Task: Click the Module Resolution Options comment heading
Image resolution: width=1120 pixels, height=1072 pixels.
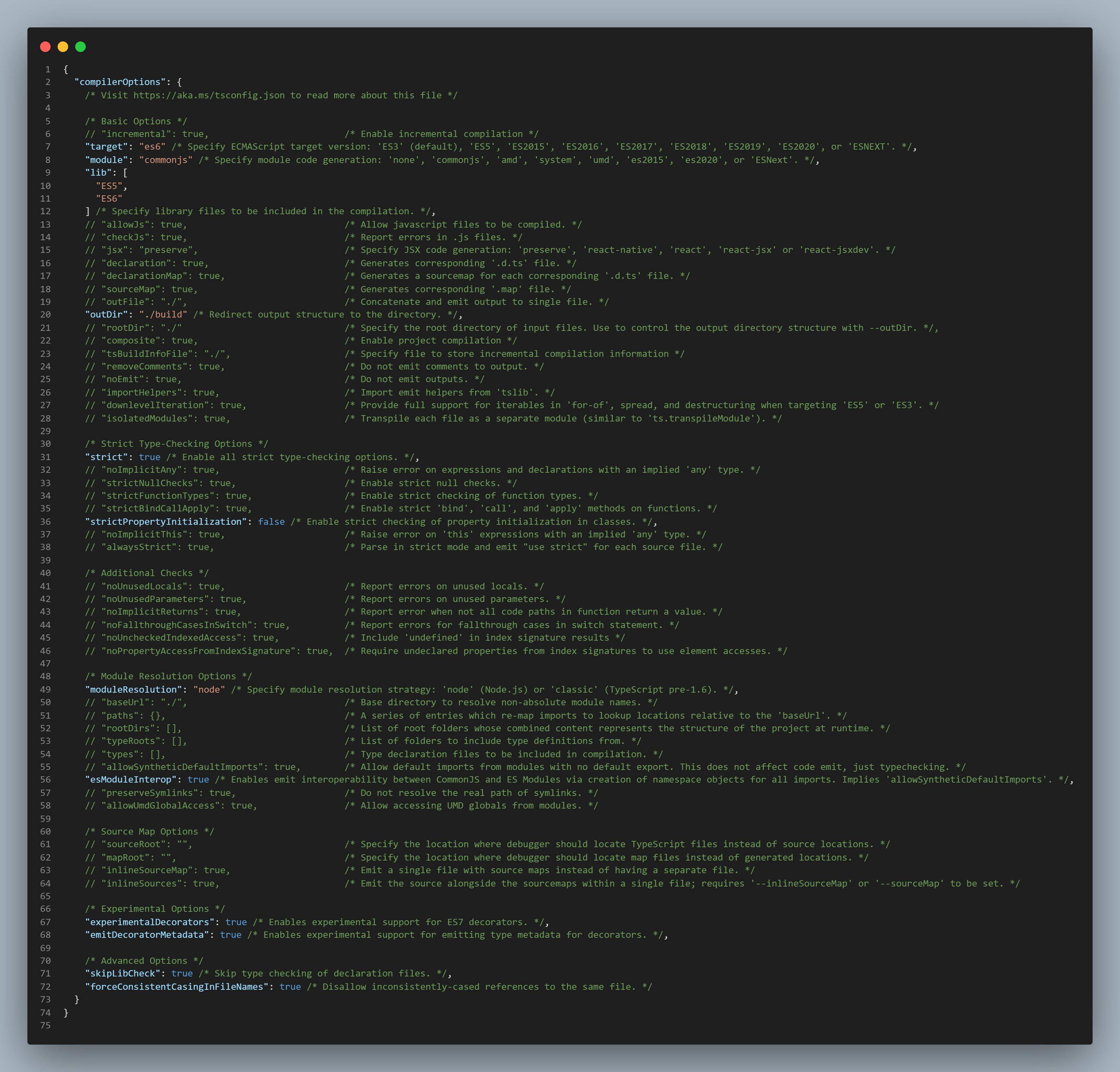Action: [169, 676]
